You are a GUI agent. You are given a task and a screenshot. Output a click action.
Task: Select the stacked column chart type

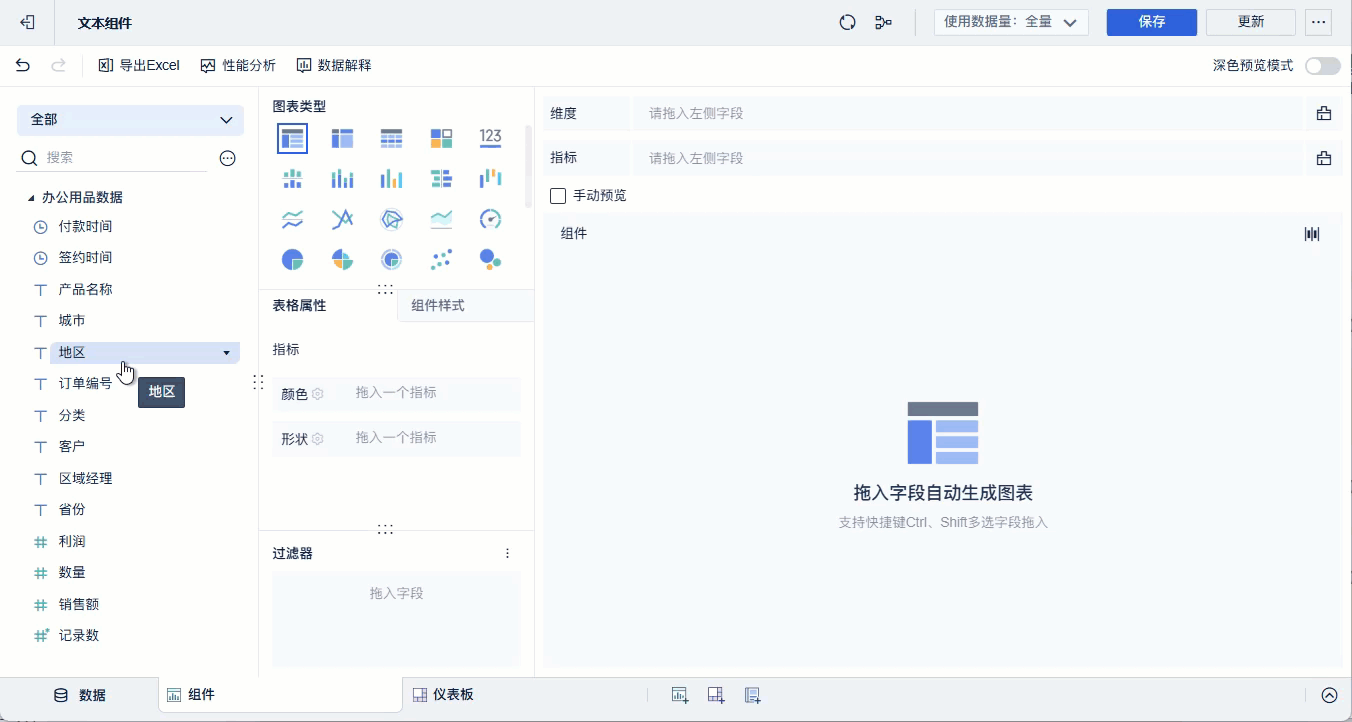342,179
